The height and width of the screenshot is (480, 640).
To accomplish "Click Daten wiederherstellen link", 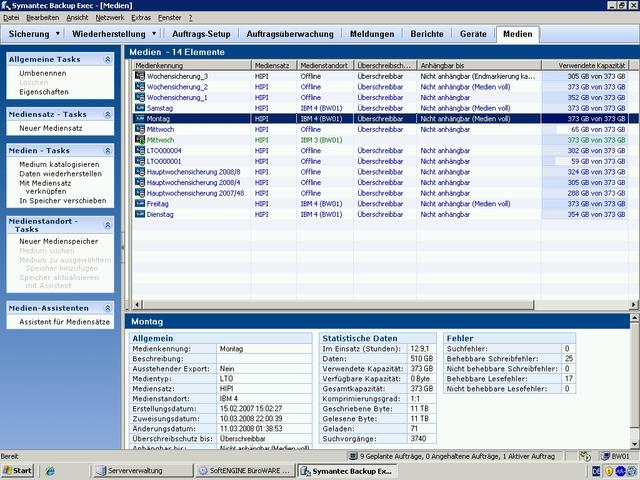I will (60, 173).
